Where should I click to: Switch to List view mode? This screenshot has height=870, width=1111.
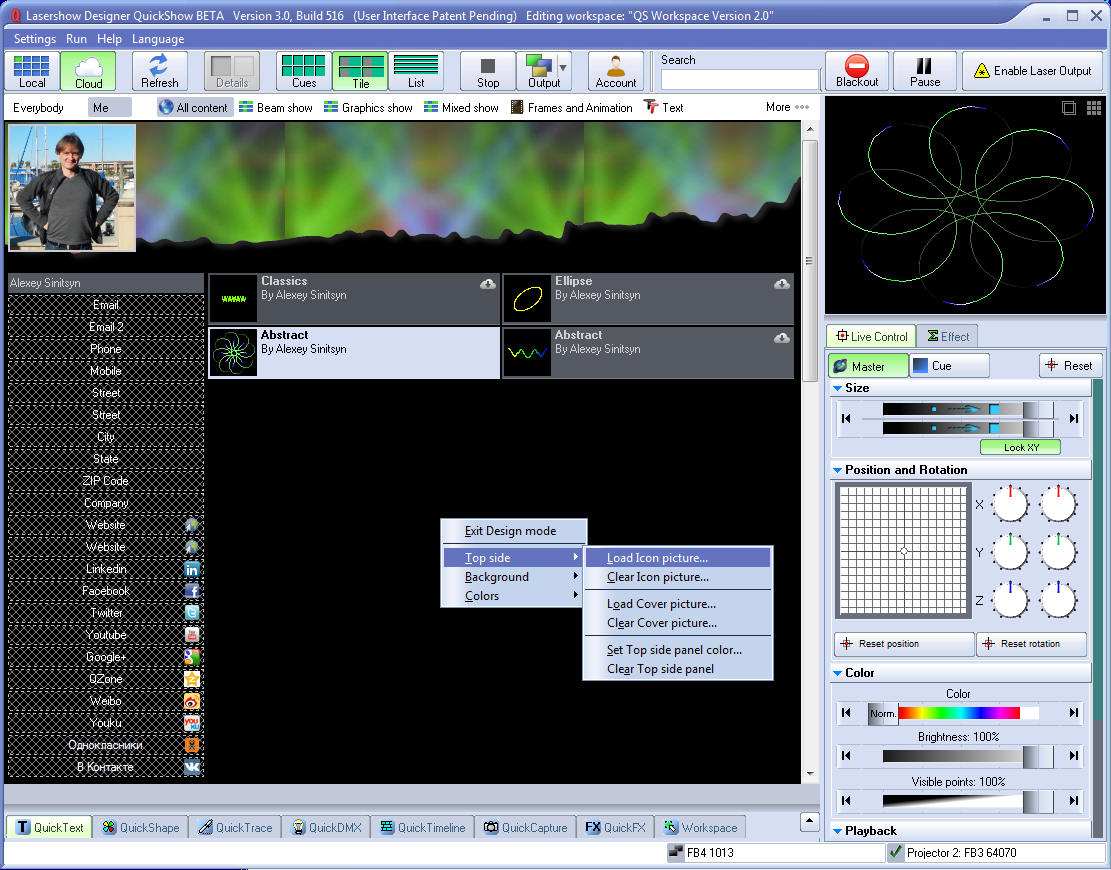tap(416, 71)
